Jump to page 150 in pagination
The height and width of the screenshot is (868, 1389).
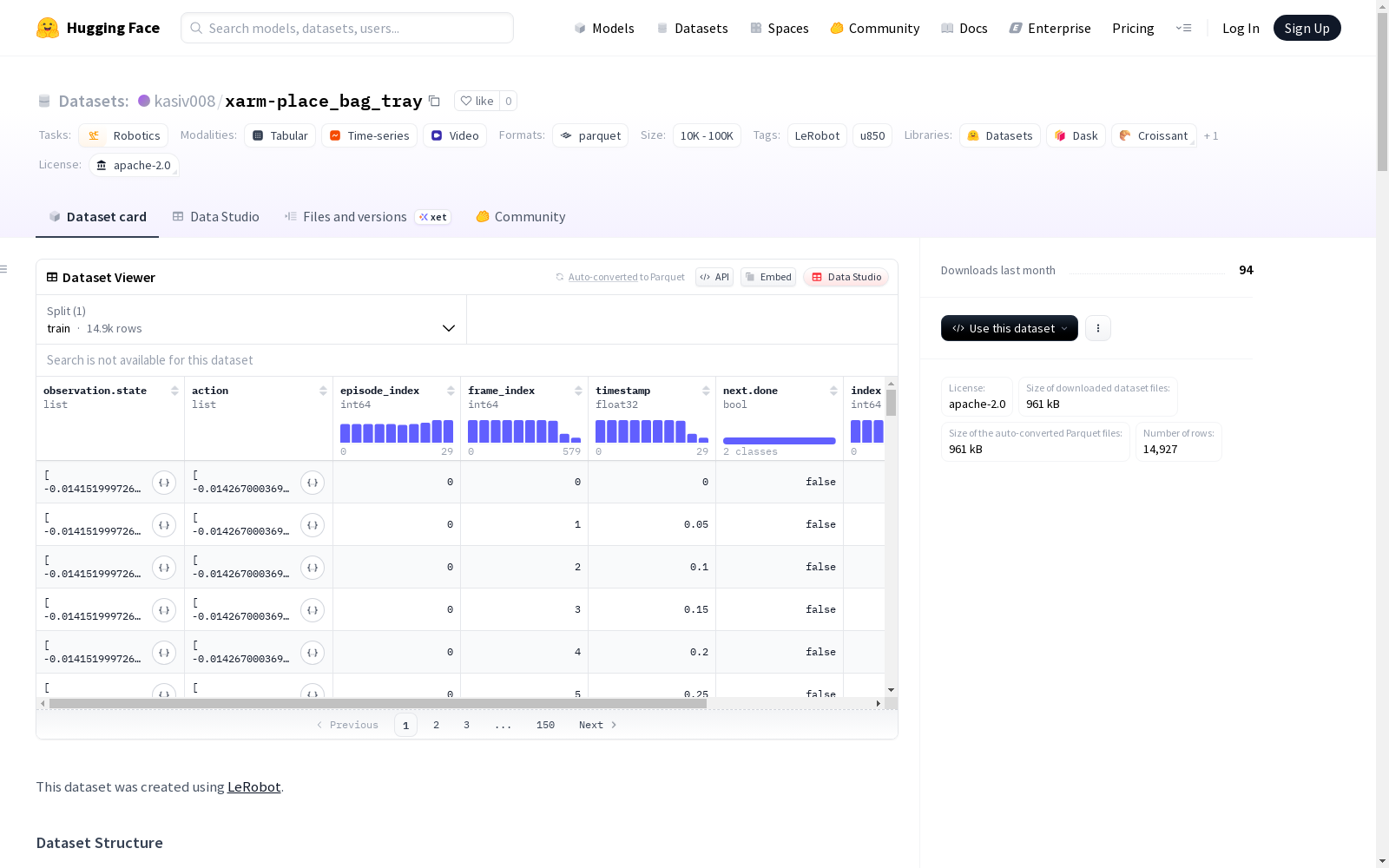coord(545,725)
